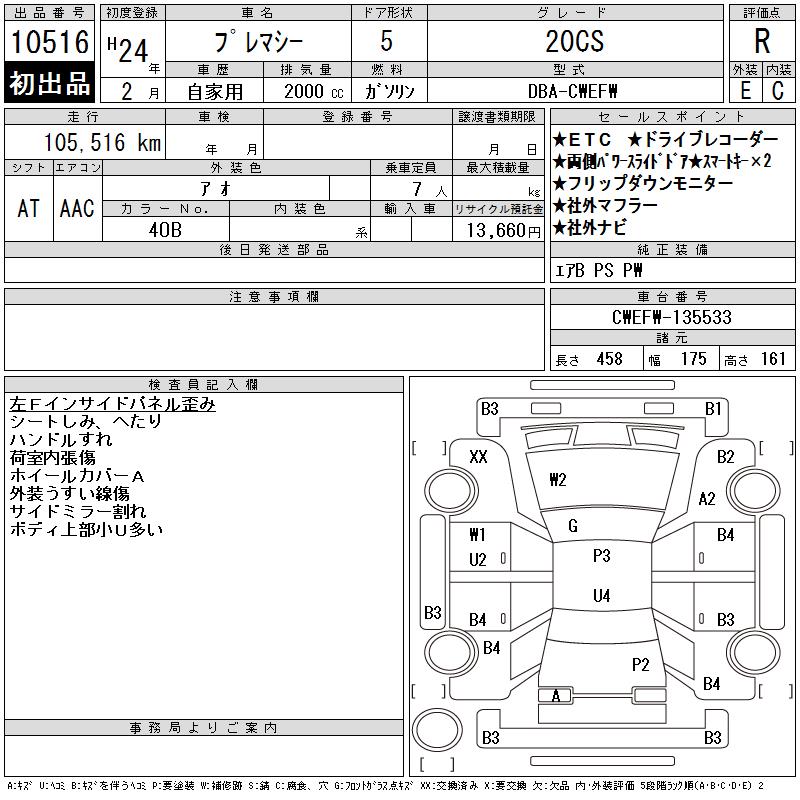
Task: Select the color number 40B field
Action: [x=165, y=230]
